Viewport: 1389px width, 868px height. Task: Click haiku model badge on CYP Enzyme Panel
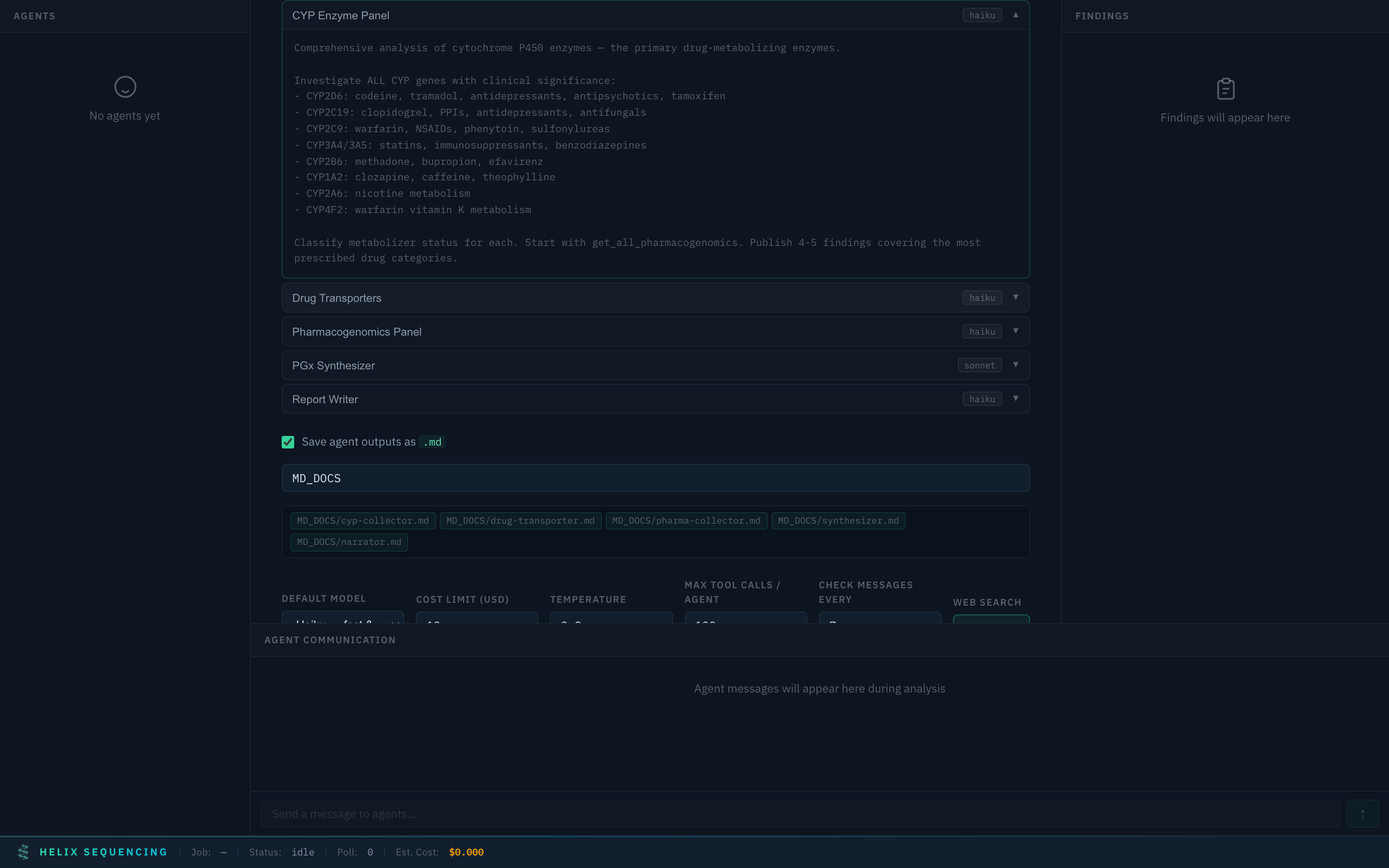[x=981, y=15]
